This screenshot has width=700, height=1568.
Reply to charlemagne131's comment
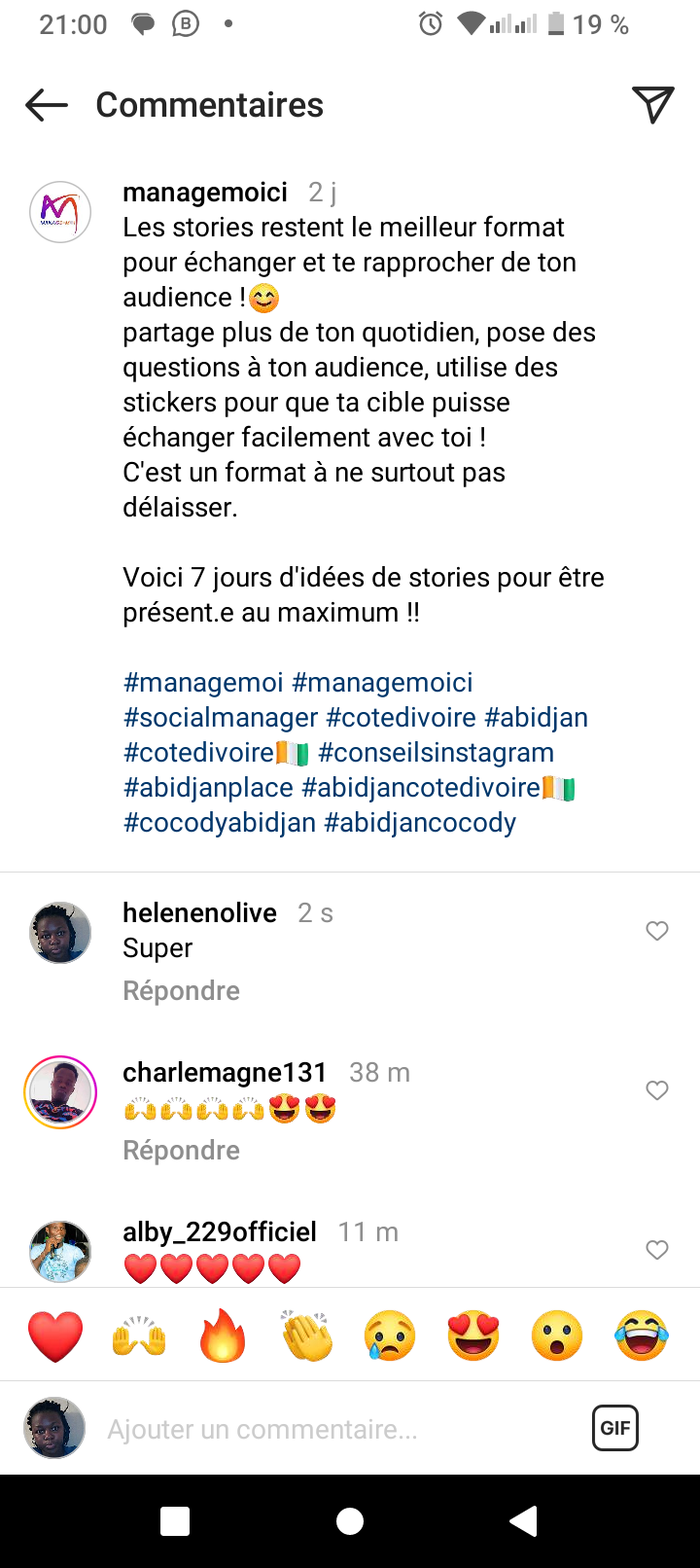tap(181, 1150)
